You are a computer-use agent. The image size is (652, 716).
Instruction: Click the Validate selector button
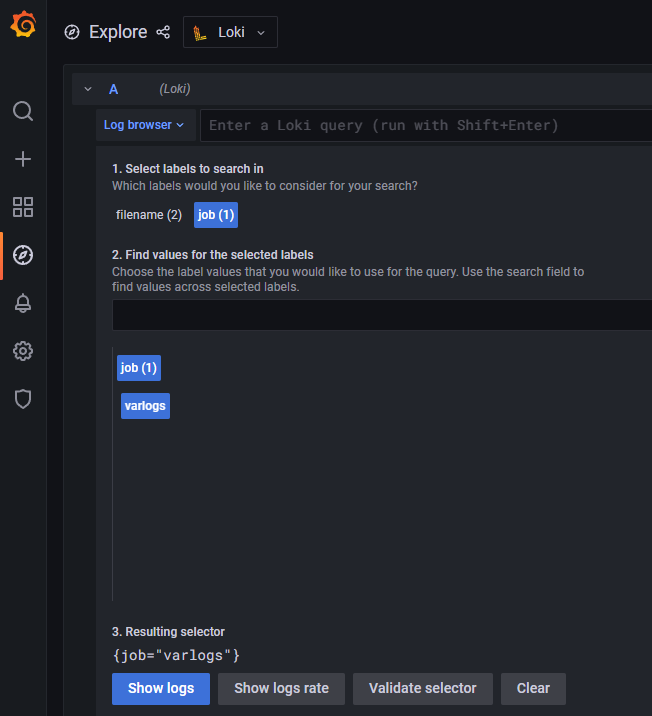(x=423, y=689)
